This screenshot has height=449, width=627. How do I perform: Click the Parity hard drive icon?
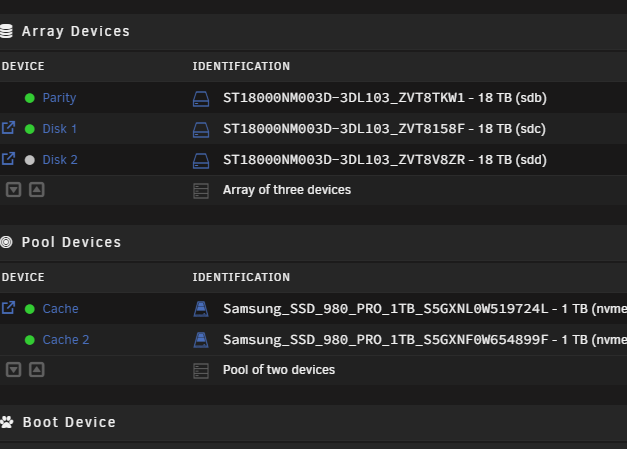click(201, 99)
